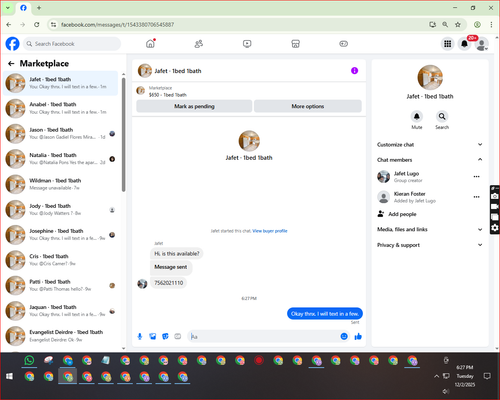The height and width of the screenshot is (400, 500).
Task: Focus the message input field
Action: tap(263, 336)
